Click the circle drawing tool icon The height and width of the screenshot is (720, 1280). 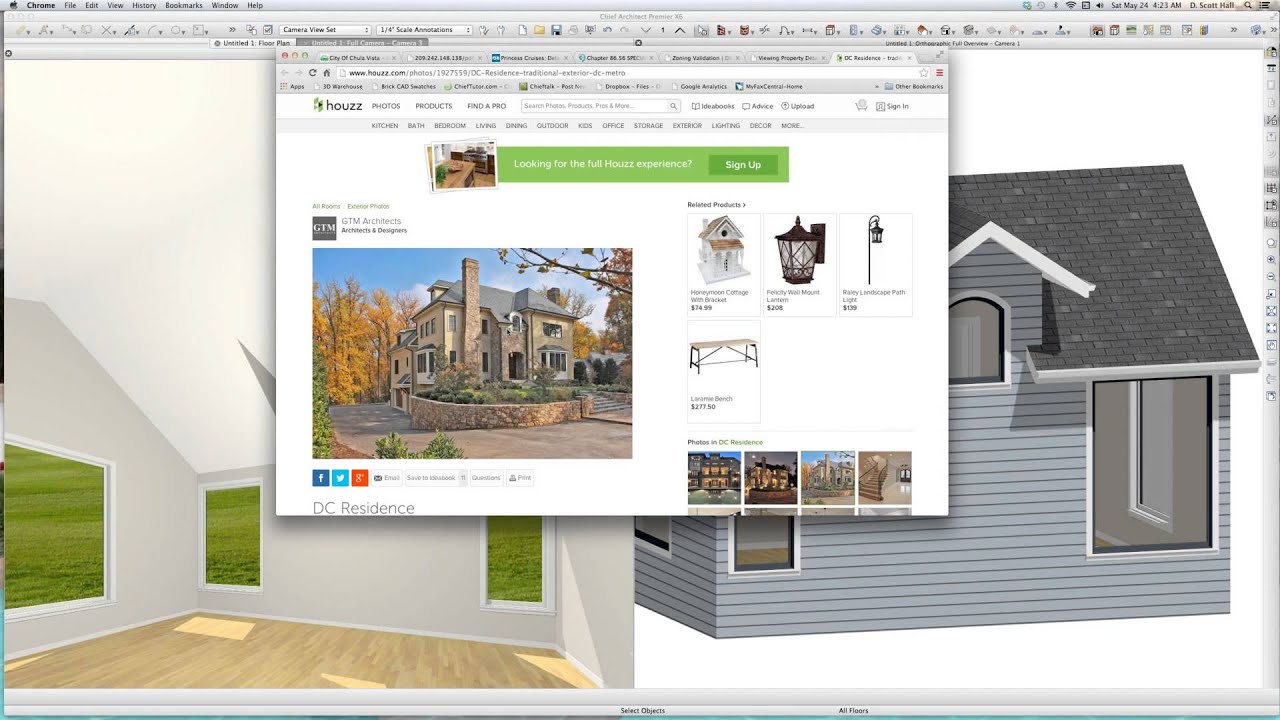click(176, 30)
